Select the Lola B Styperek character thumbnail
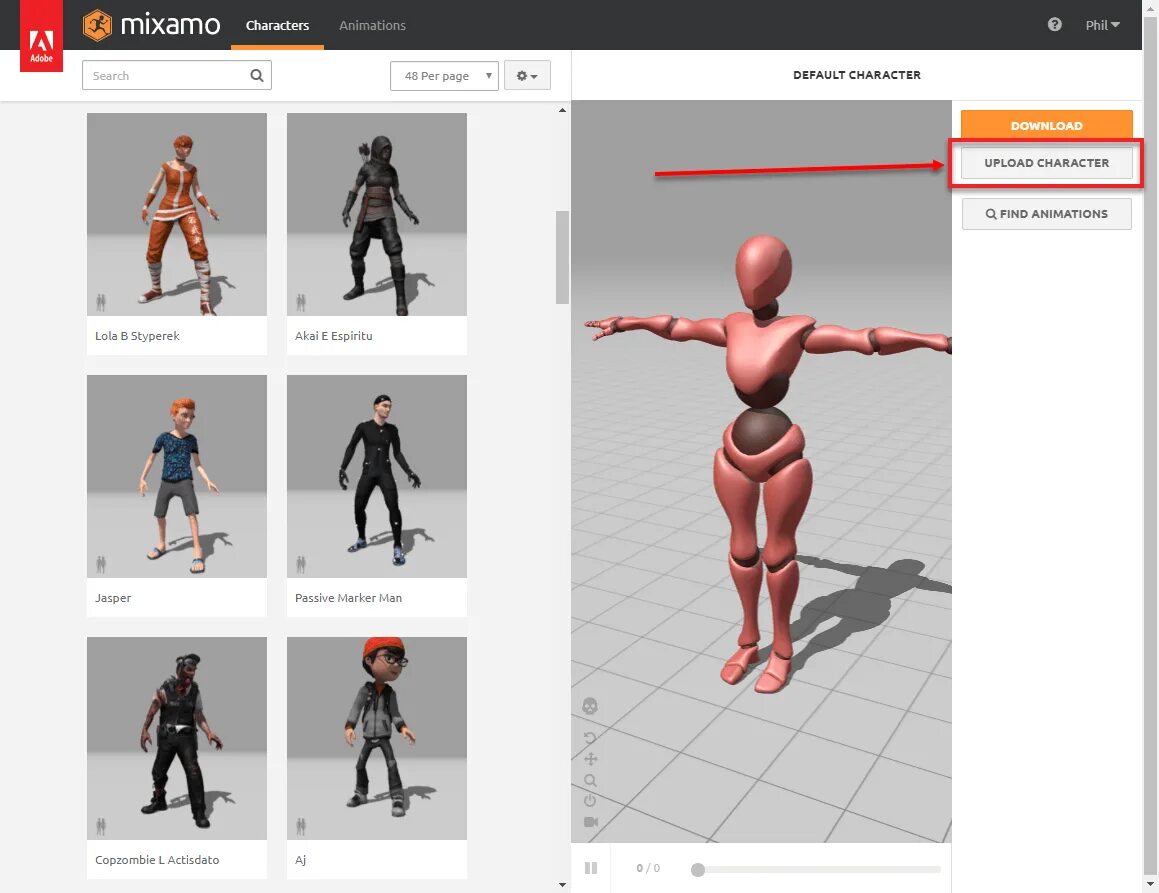 pos(177,214)
